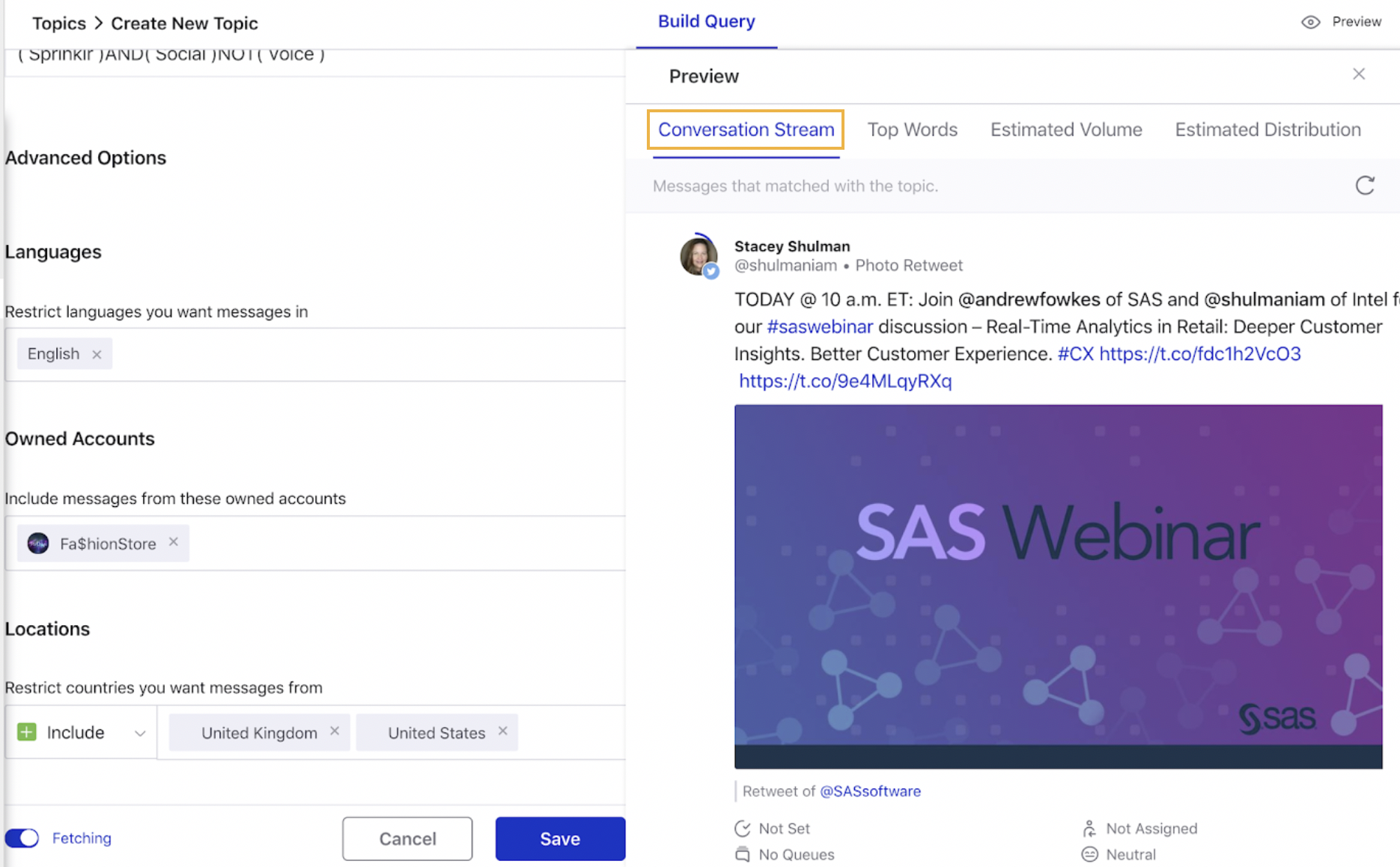Remove the Fa$hionStore account tag
The width and height of the screenshot is (1400, 867).
pos(174,542)
